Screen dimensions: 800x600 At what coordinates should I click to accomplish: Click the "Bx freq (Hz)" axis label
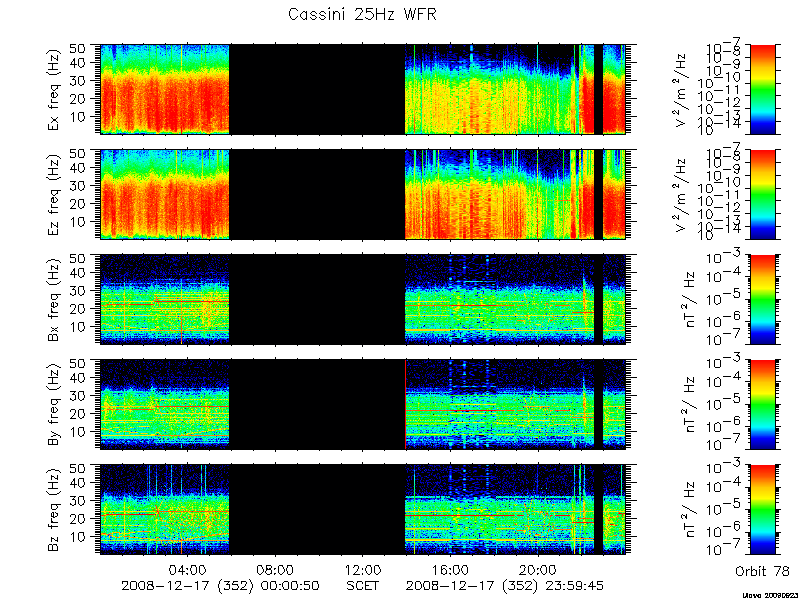tap(55, 299)
